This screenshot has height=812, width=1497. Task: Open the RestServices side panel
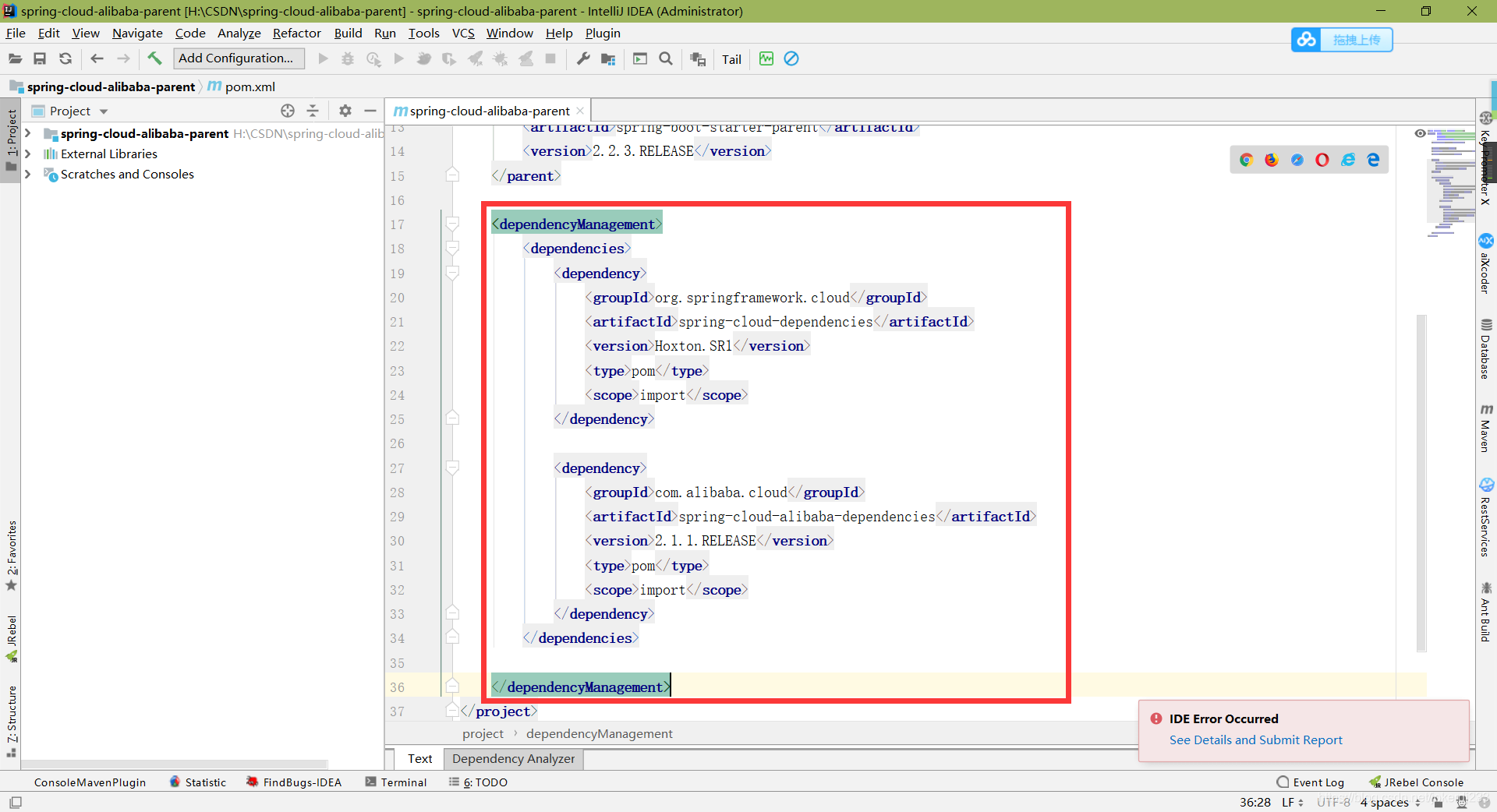tap(1485, 517)
